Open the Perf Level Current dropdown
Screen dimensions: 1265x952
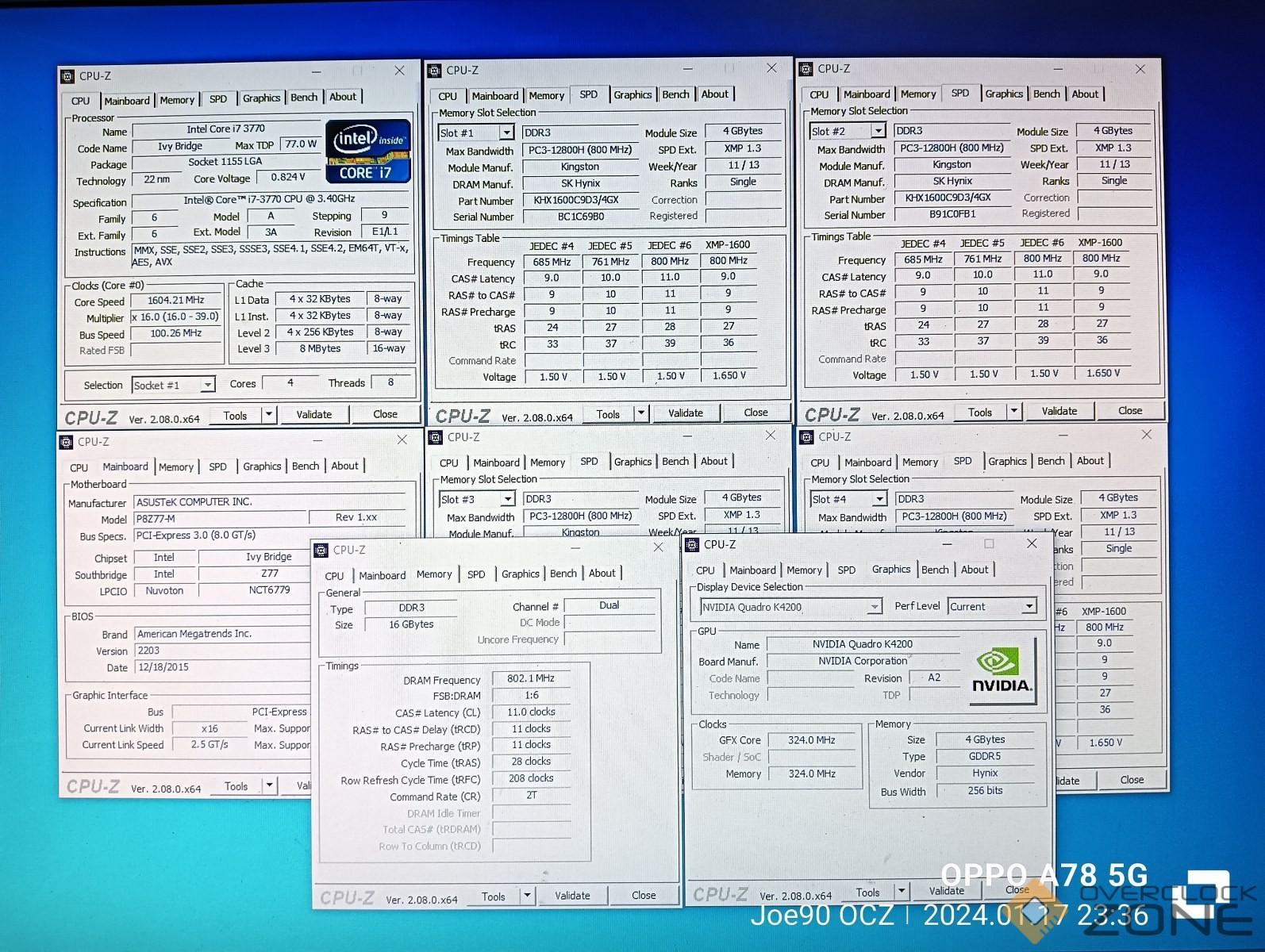(x=1029, y=606)
